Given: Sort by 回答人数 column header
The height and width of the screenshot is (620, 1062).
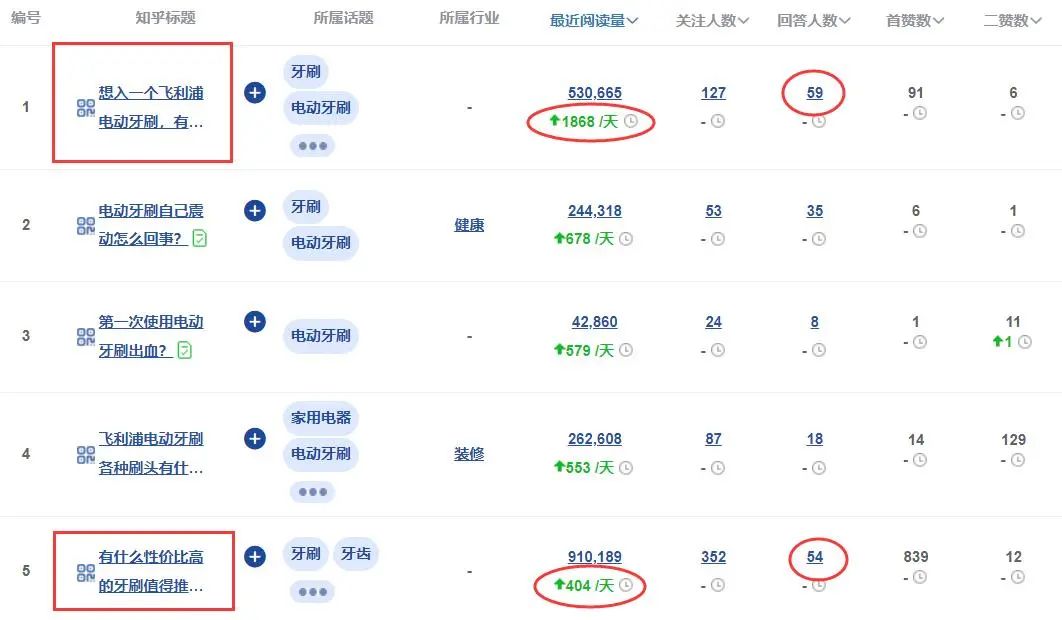Looking at the screenshot, I should pos(814,20).
